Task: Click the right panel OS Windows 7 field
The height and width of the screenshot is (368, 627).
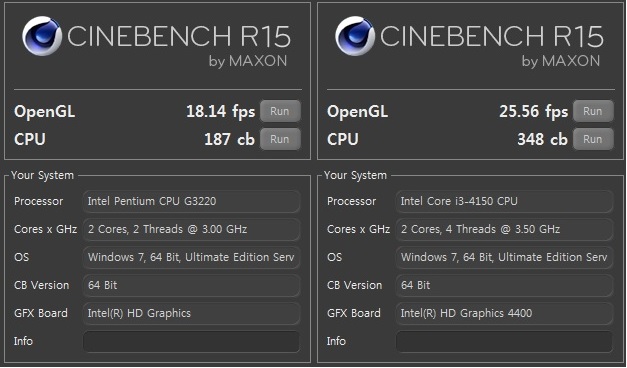Action: [x=505, y=257]
